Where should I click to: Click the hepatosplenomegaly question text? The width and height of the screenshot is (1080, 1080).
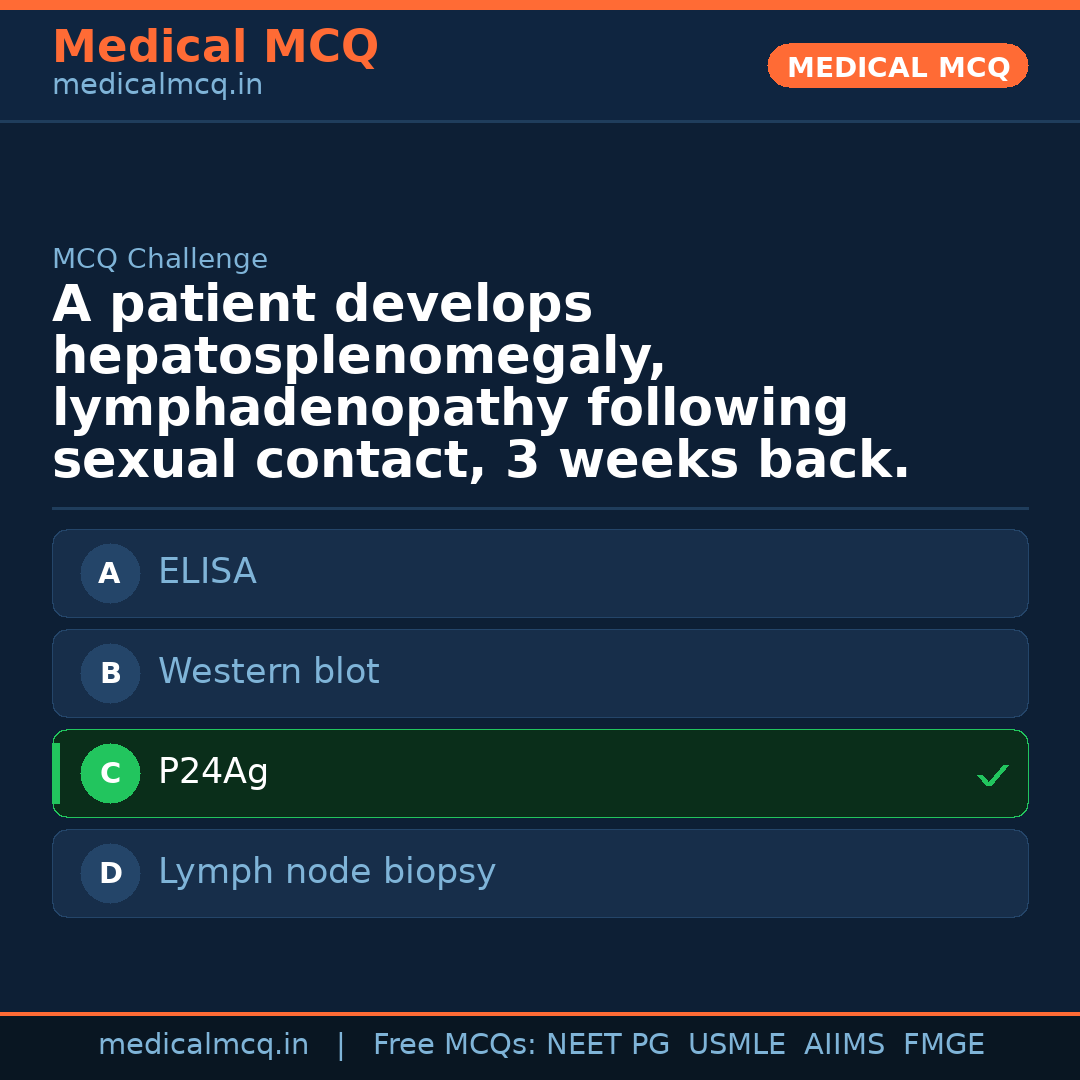pyautogui.click(x=359, y=357)
